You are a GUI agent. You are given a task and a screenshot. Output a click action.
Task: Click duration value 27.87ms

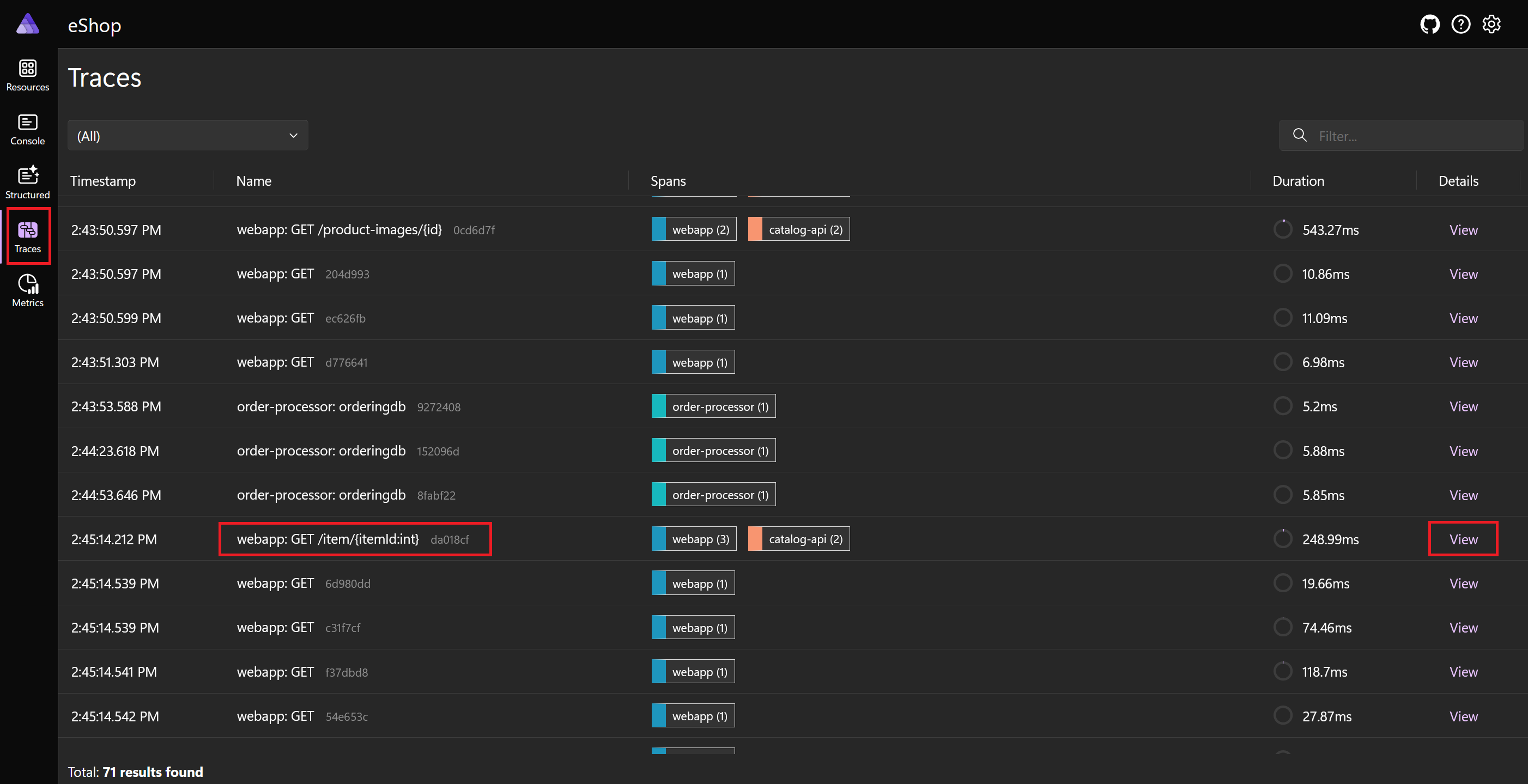pos(1326,716)
